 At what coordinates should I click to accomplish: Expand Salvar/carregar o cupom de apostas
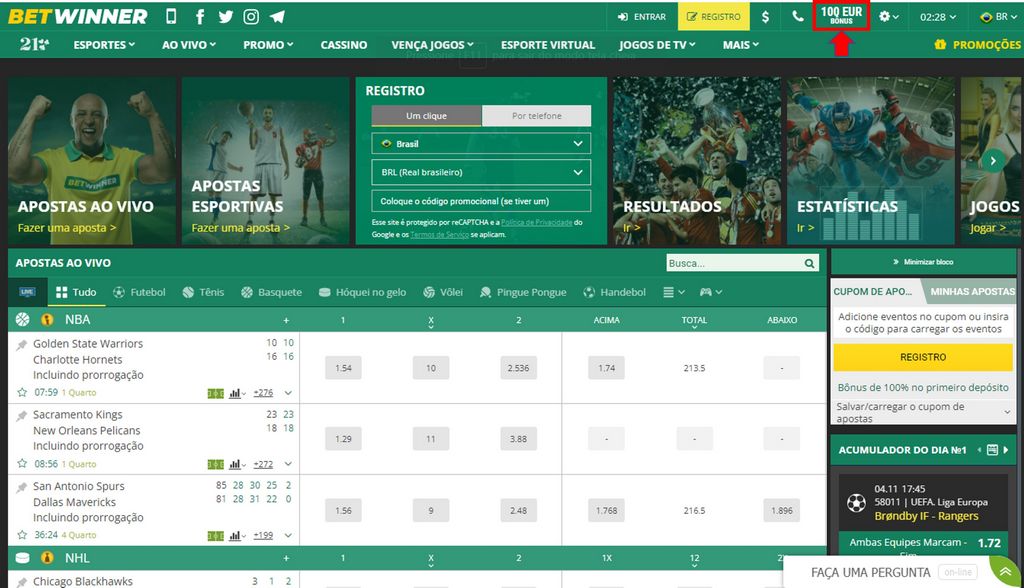(923, 412)
